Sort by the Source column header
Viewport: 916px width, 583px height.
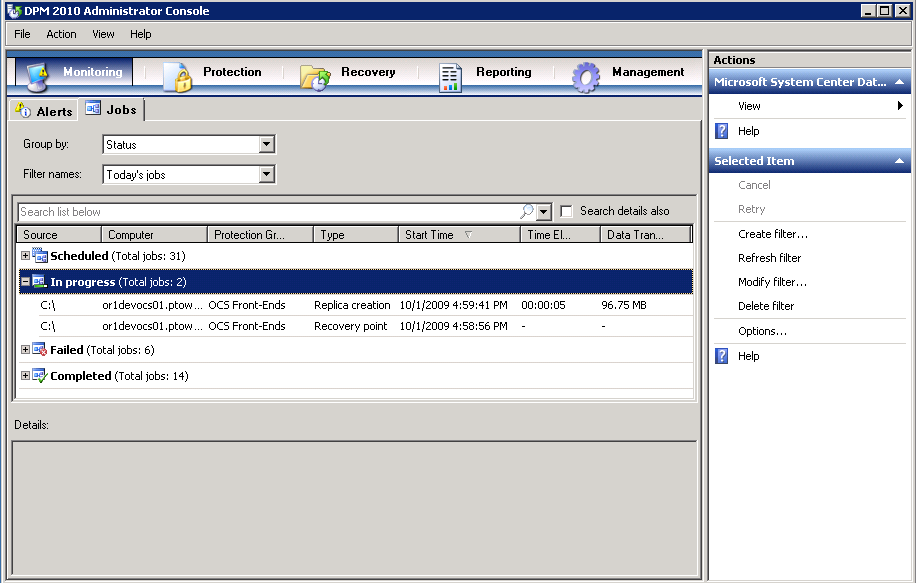coord(59,234)
